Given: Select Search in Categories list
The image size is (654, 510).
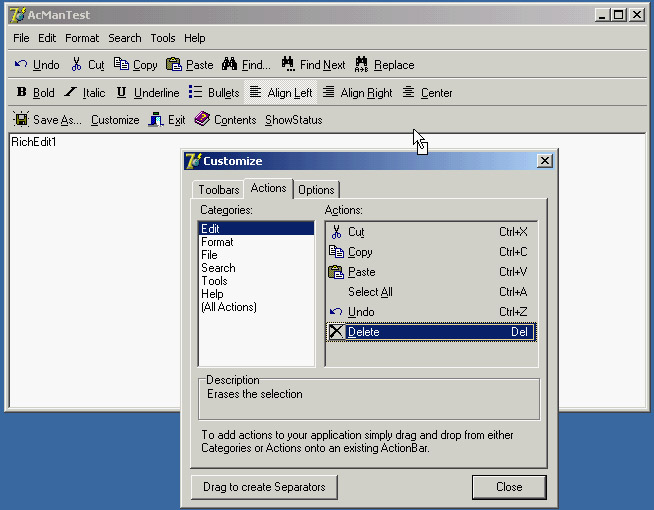Looking at the screenshot, I should pyautogui.click(x=218, y=268).
